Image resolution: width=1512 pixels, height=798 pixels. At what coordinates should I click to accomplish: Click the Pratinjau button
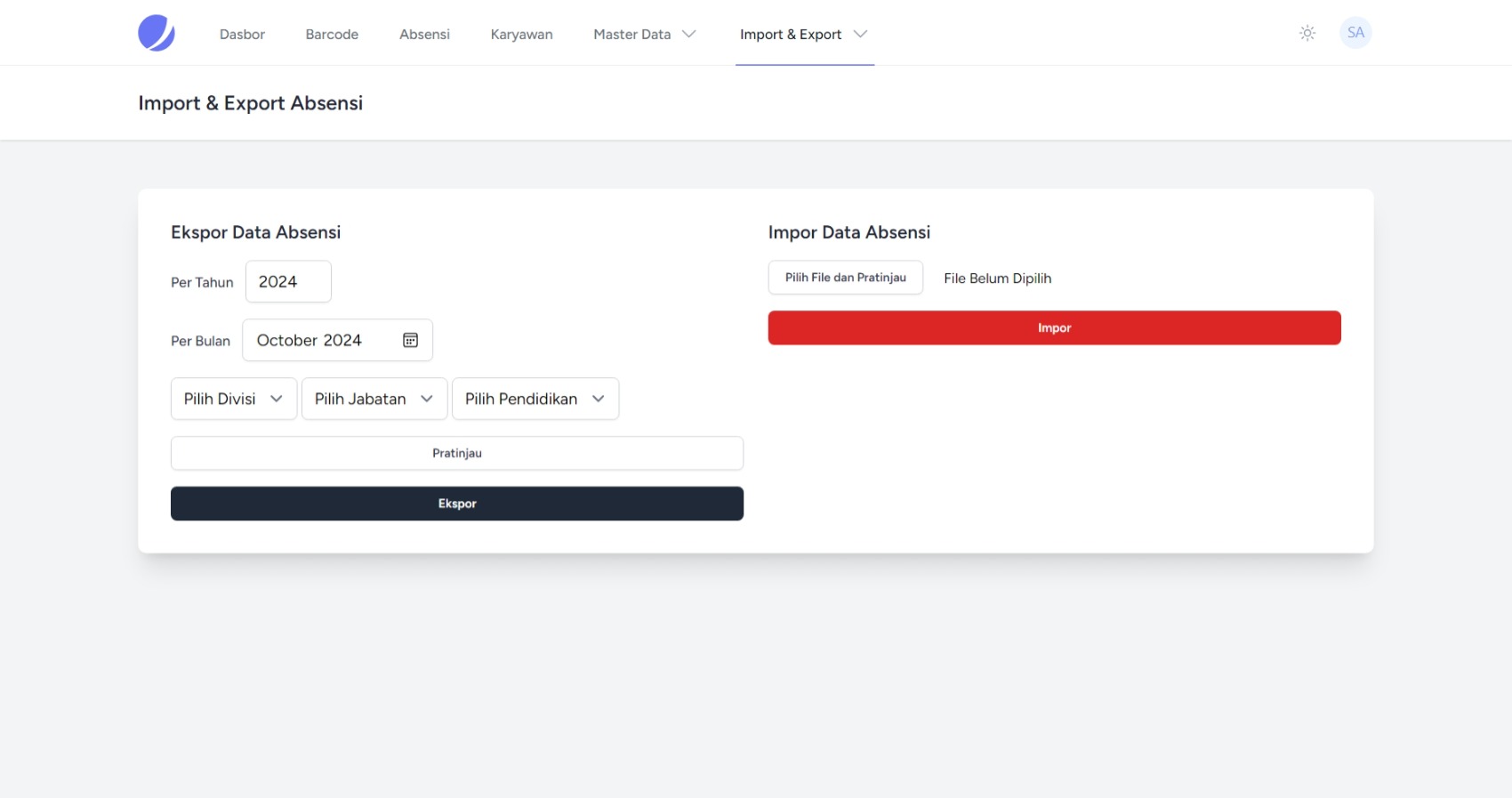[x=456, y=453]
